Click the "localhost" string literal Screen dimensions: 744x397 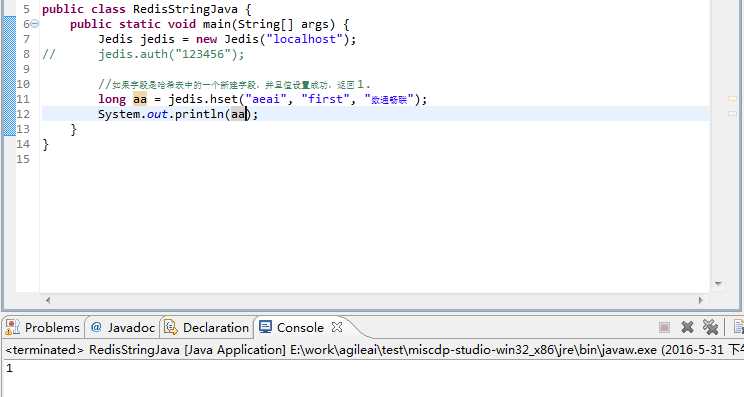305,39
